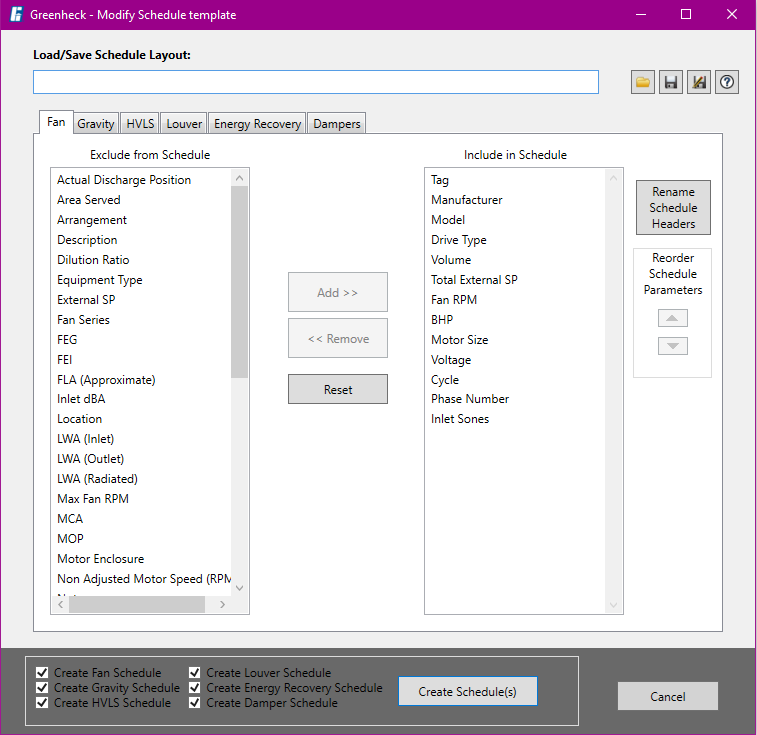Select MCA item
The height and width of the screenshot is (735, 757).
[x=70, y=519]
